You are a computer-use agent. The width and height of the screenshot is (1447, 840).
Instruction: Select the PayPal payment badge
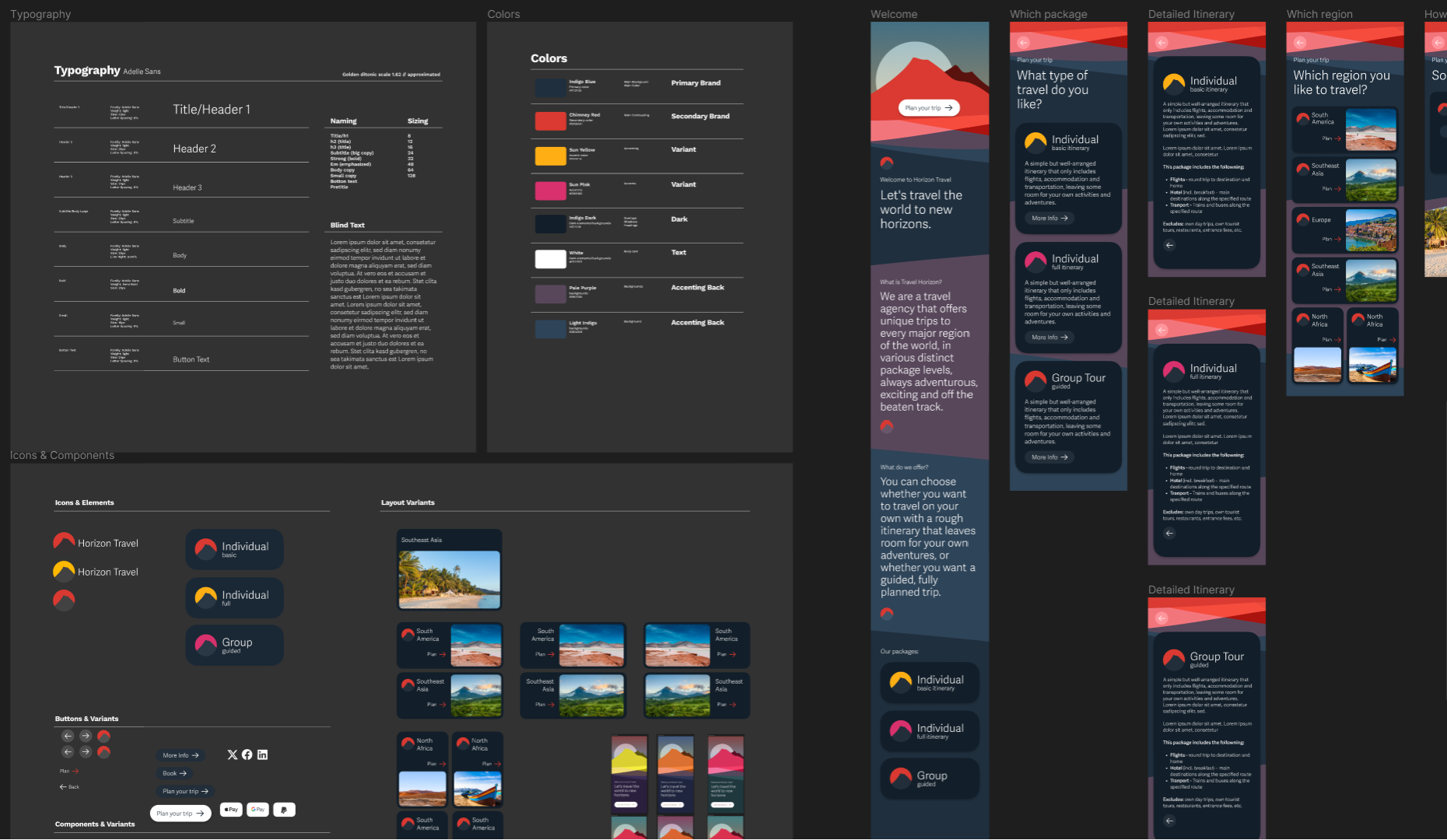[284, 810]
